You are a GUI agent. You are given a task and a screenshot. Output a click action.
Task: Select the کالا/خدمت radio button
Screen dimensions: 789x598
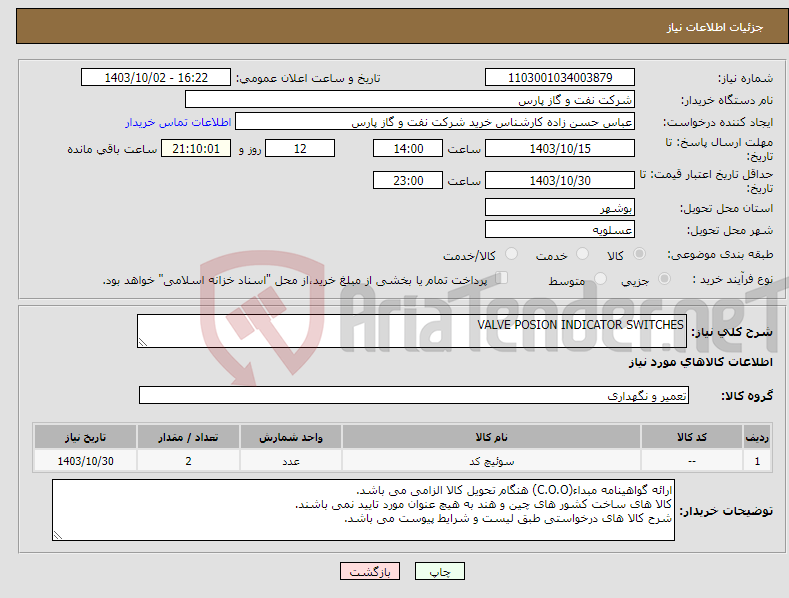coord(511,254)
